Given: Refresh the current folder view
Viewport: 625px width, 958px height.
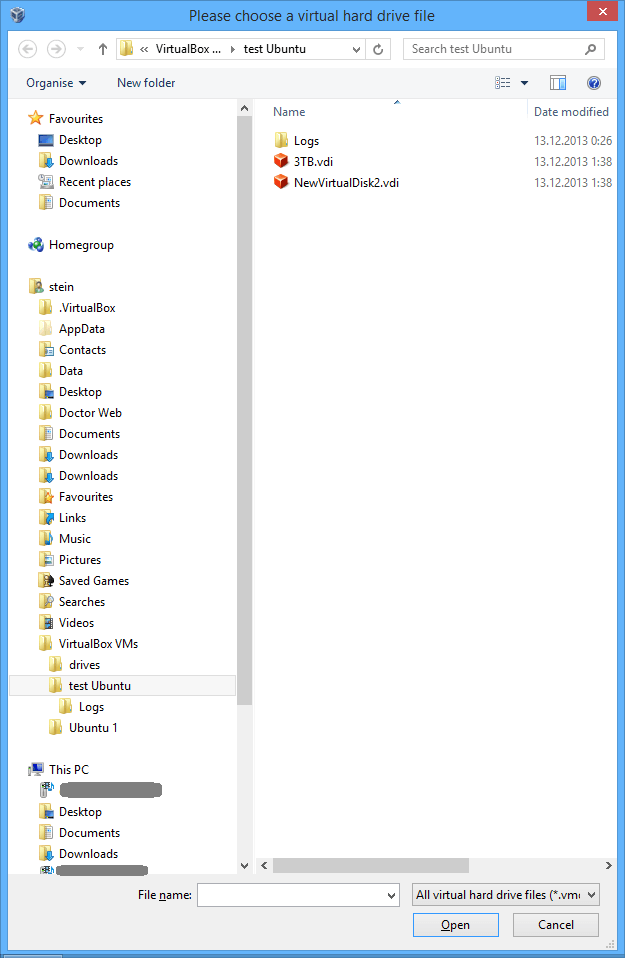Looking at the screenshot, I should (x=379, y=49).
